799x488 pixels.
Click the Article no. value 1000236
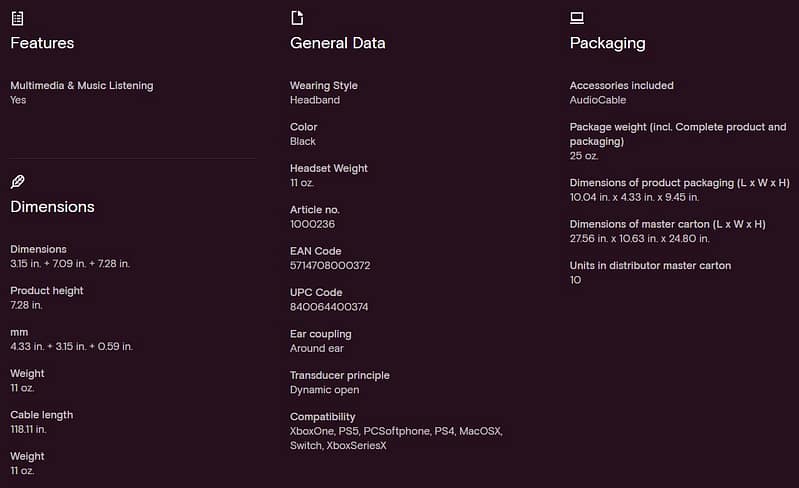coord(312,224)
